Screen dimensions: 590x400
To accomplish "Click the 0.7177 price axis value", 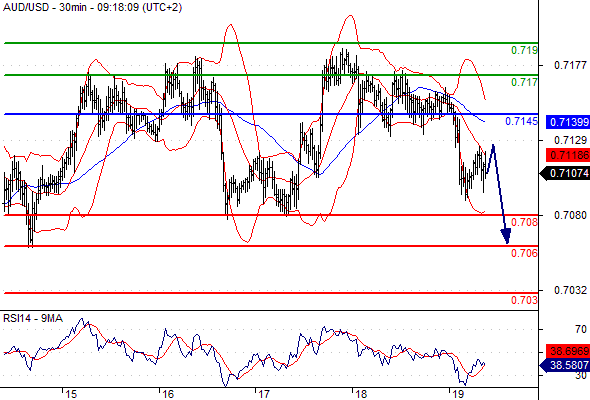I will [x=570, y=65].
